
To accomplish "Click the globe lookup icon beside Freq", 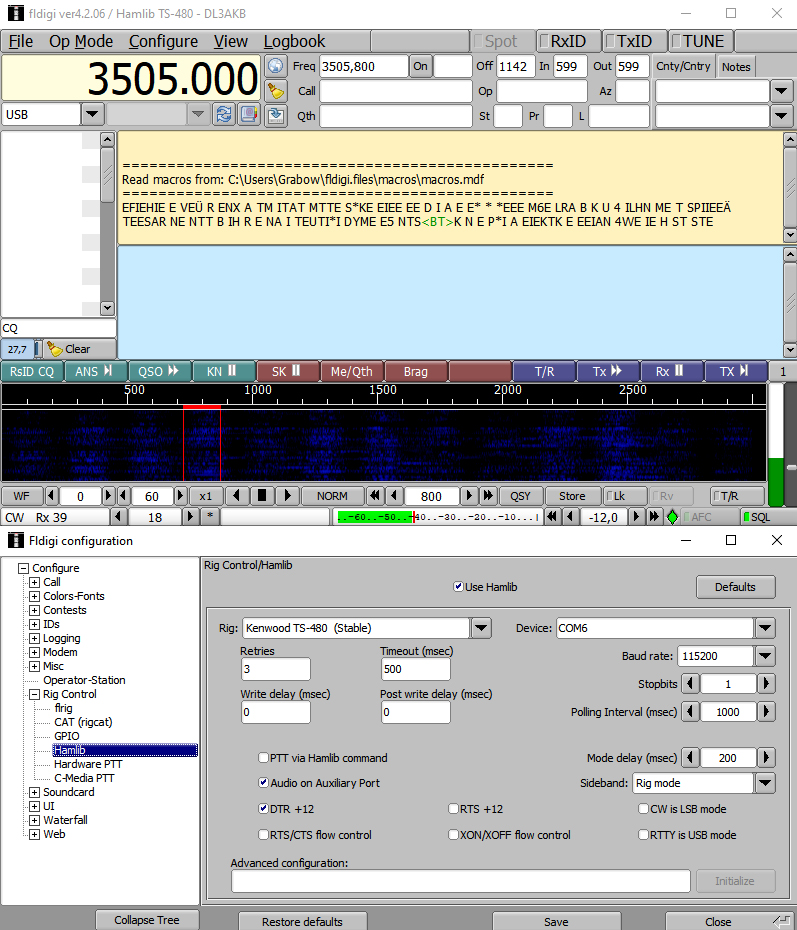I will click(x=277, y=66).
